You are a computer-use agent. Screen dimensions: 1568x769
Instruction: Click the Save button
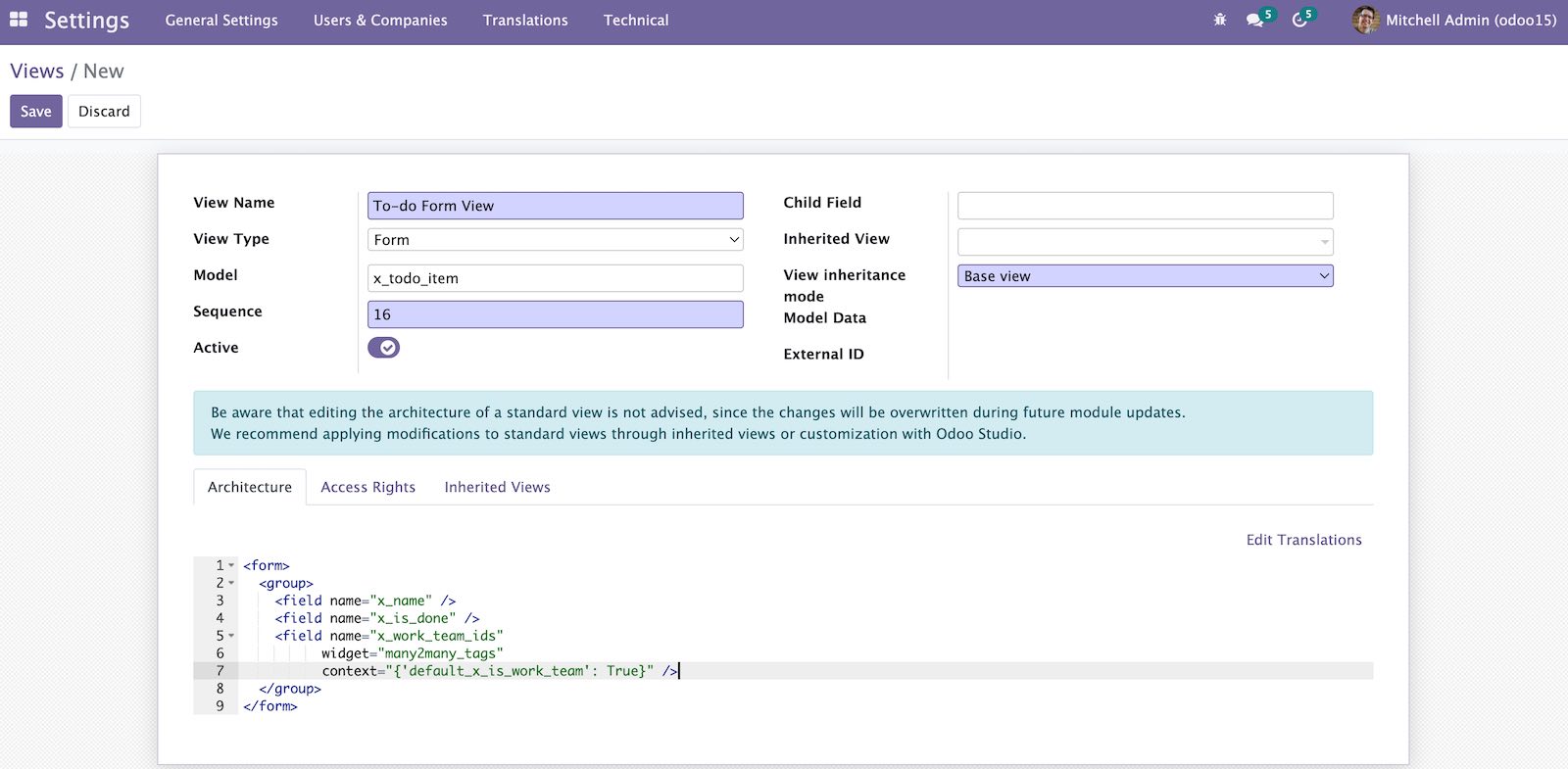tap(36, 112)
